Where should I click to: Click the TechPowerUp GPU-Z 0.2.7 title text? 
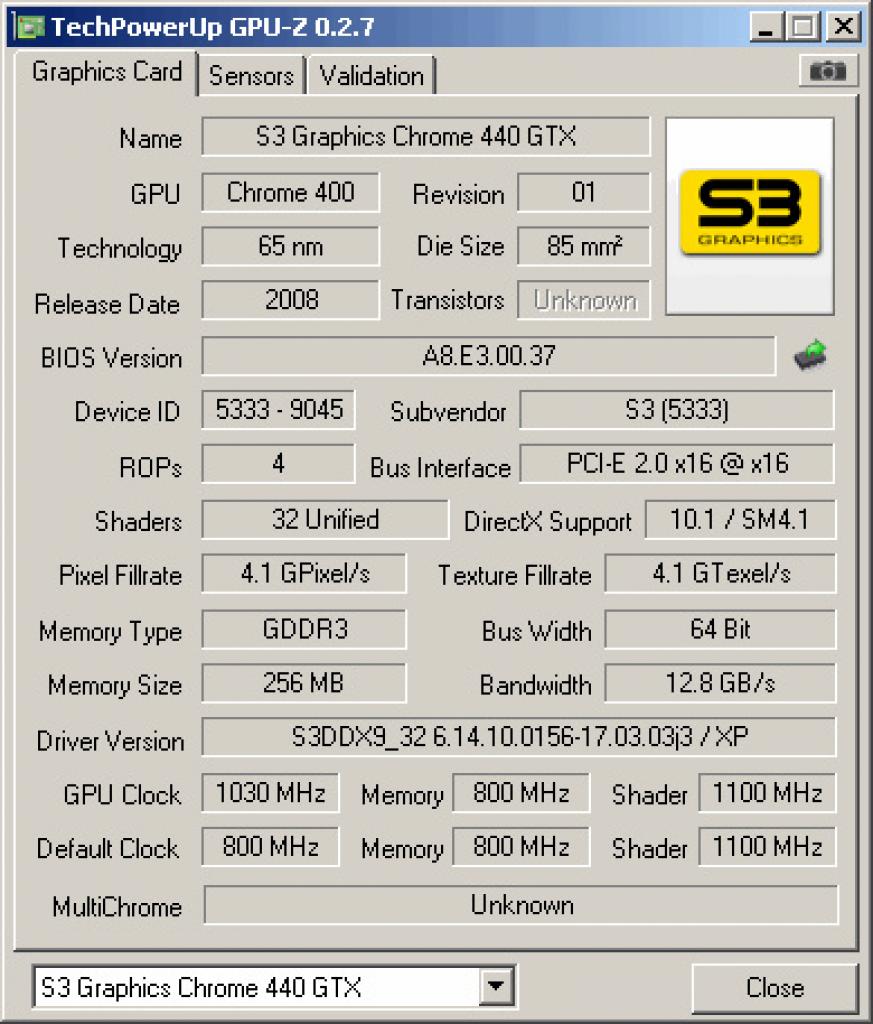[x=213, y=27]
